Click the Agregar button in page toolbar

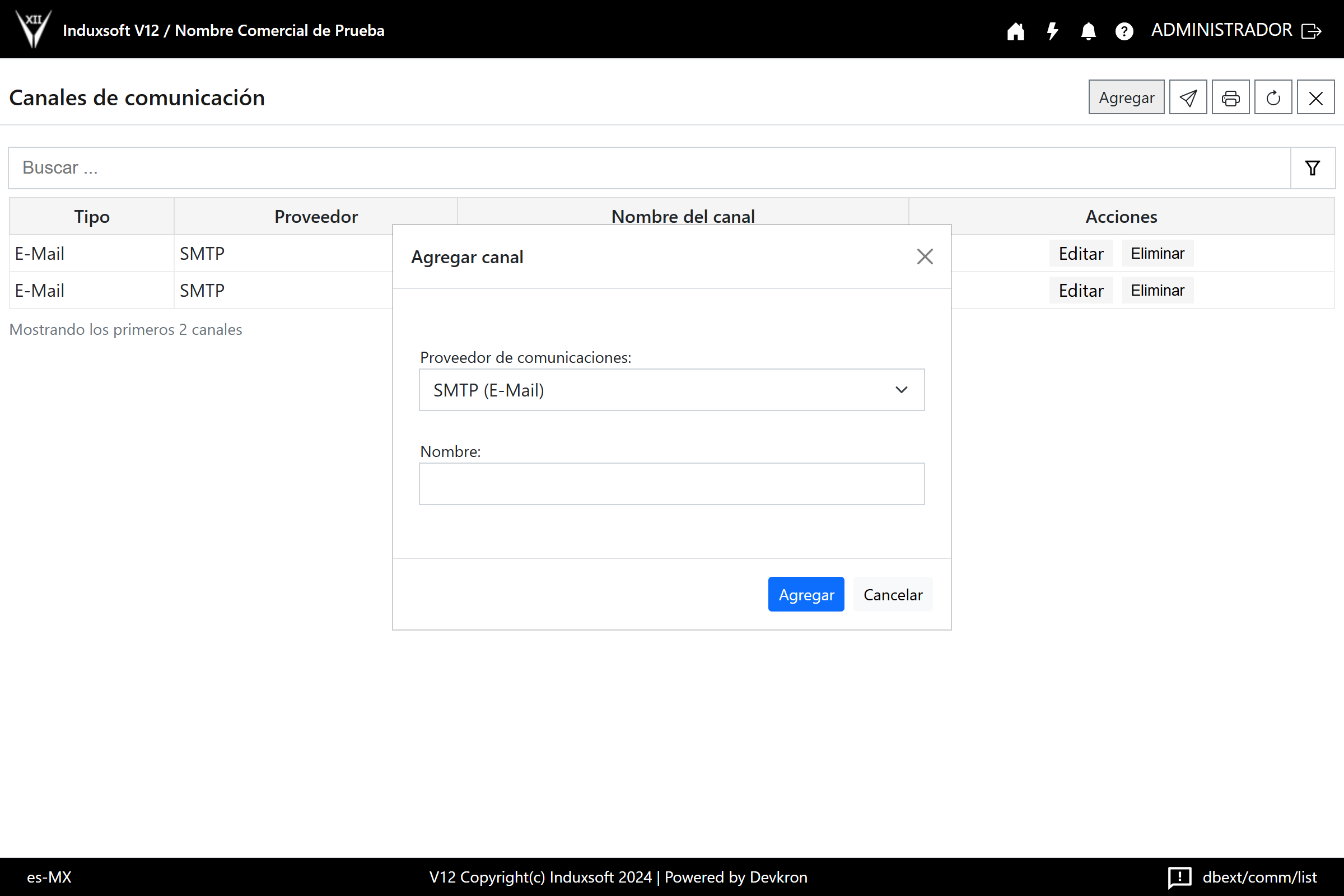pos(1126,97)
